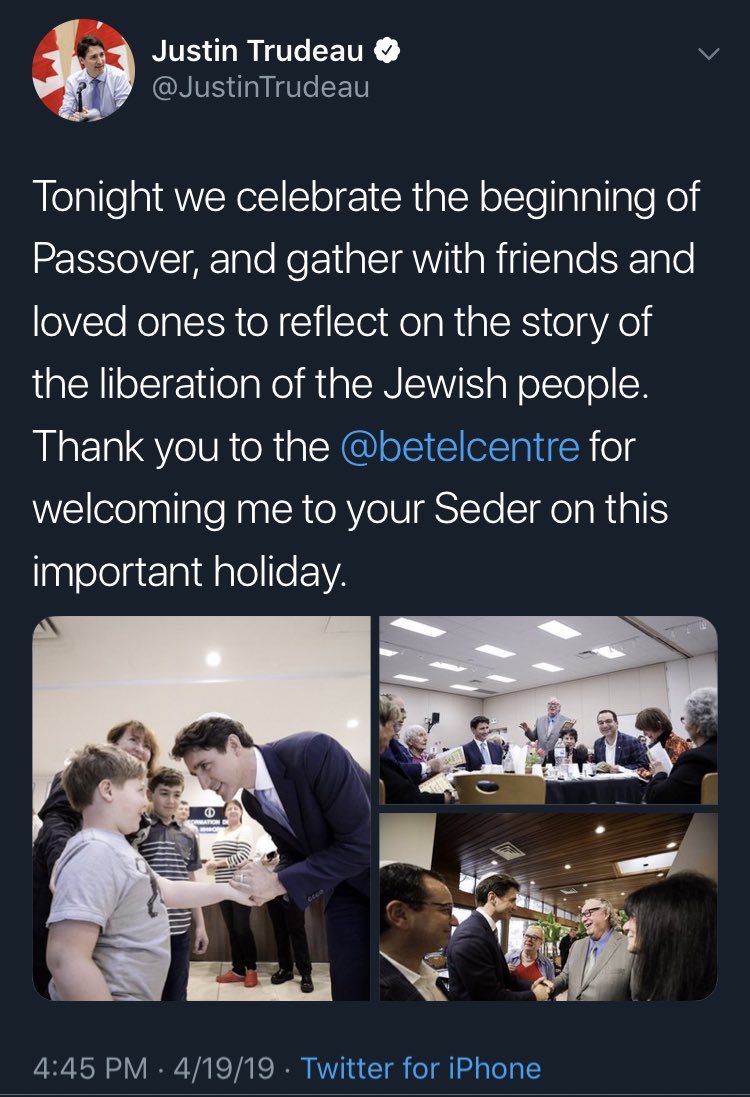750x1097 pixels.
Task: Tap the 'liberation of the Jewish people' line
Action: tap(341, 385)
